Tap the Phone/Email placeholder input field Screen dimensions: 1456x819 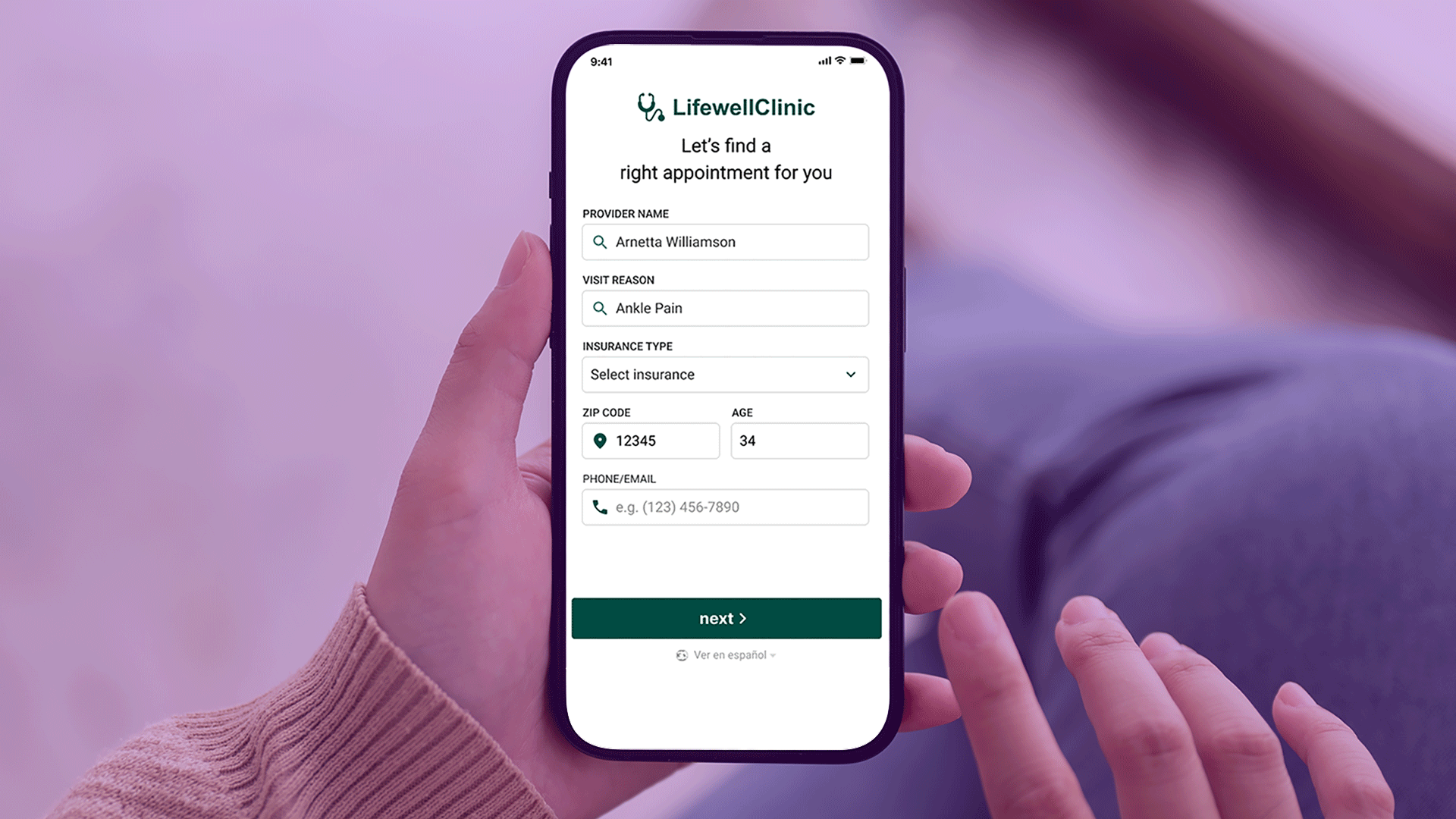[725, 507]
